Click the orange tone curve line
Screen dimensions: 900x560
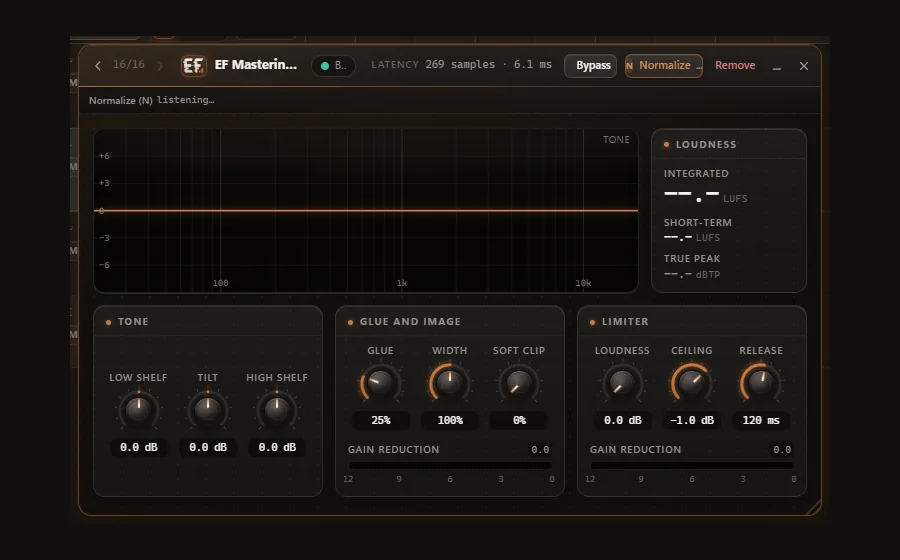[x=366, y=211]
